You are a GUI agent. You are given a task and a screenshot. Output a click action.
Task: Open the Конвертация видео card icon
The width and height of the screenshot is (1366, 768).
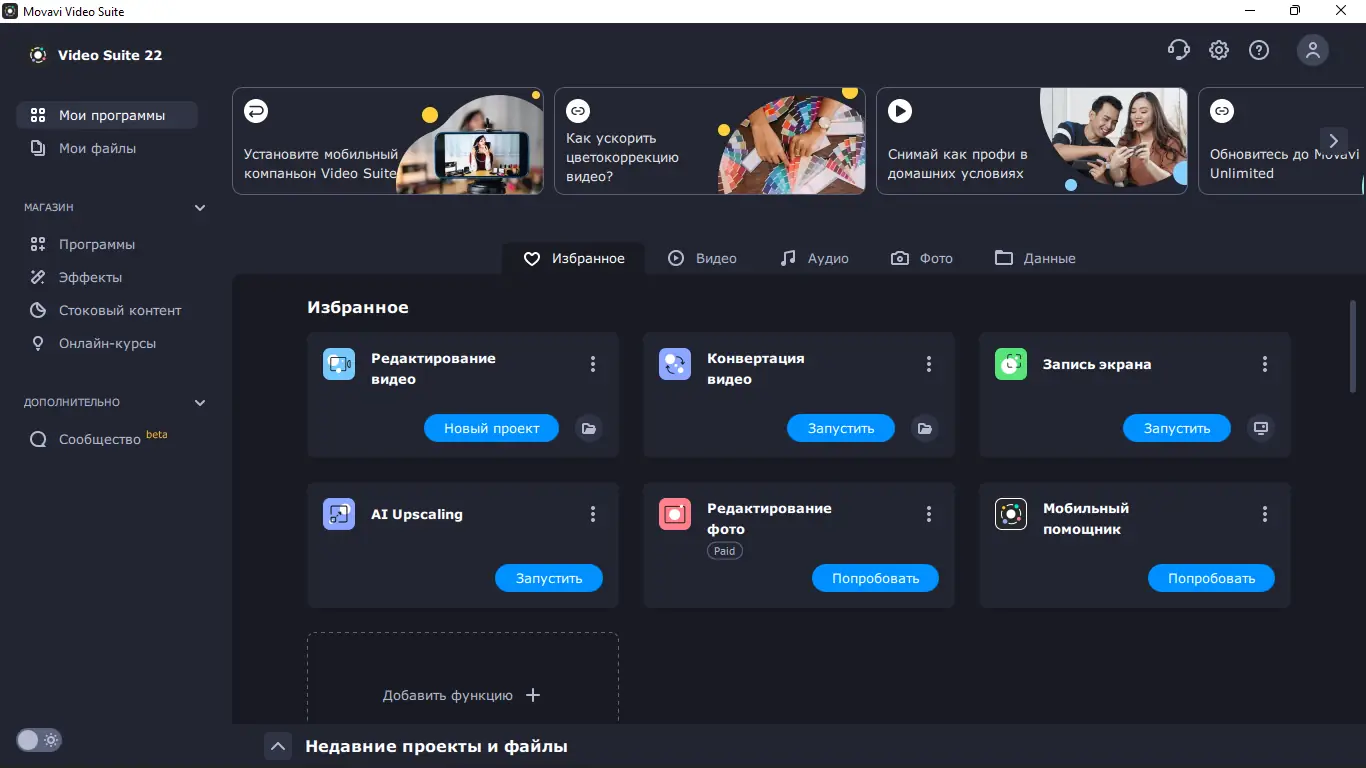pyautogui.click(x=675, y=364)
